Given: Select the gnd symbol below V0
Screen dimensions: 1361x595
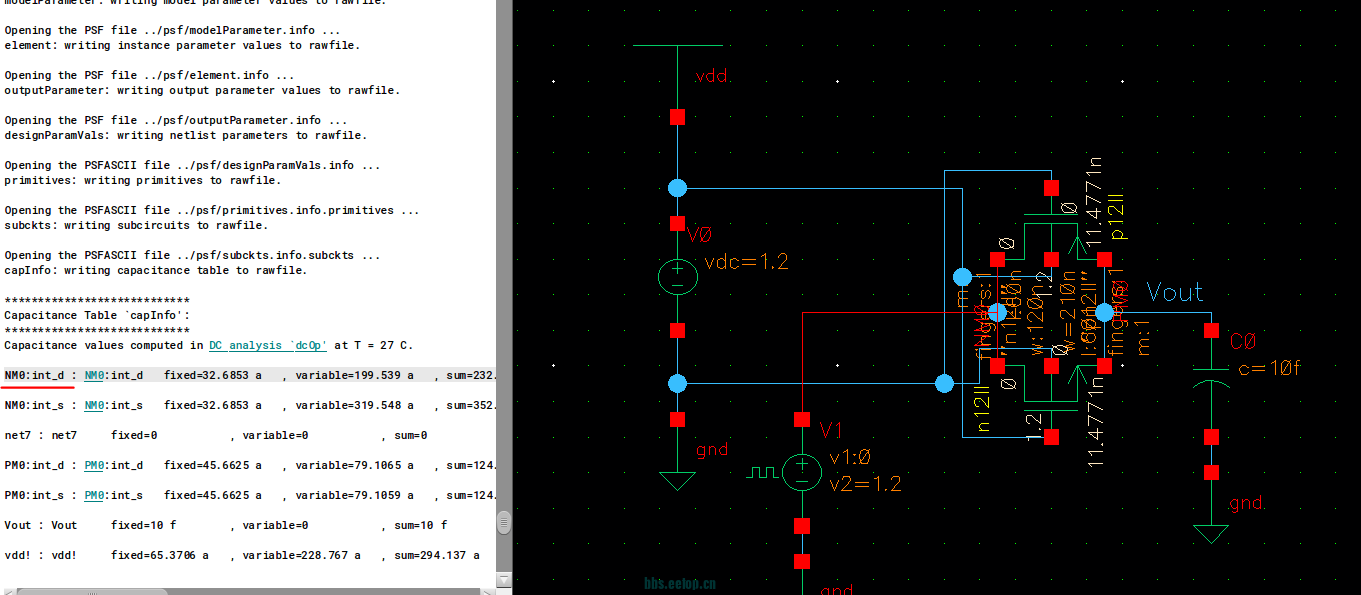Looking at the screenshot, I should 678,480.
